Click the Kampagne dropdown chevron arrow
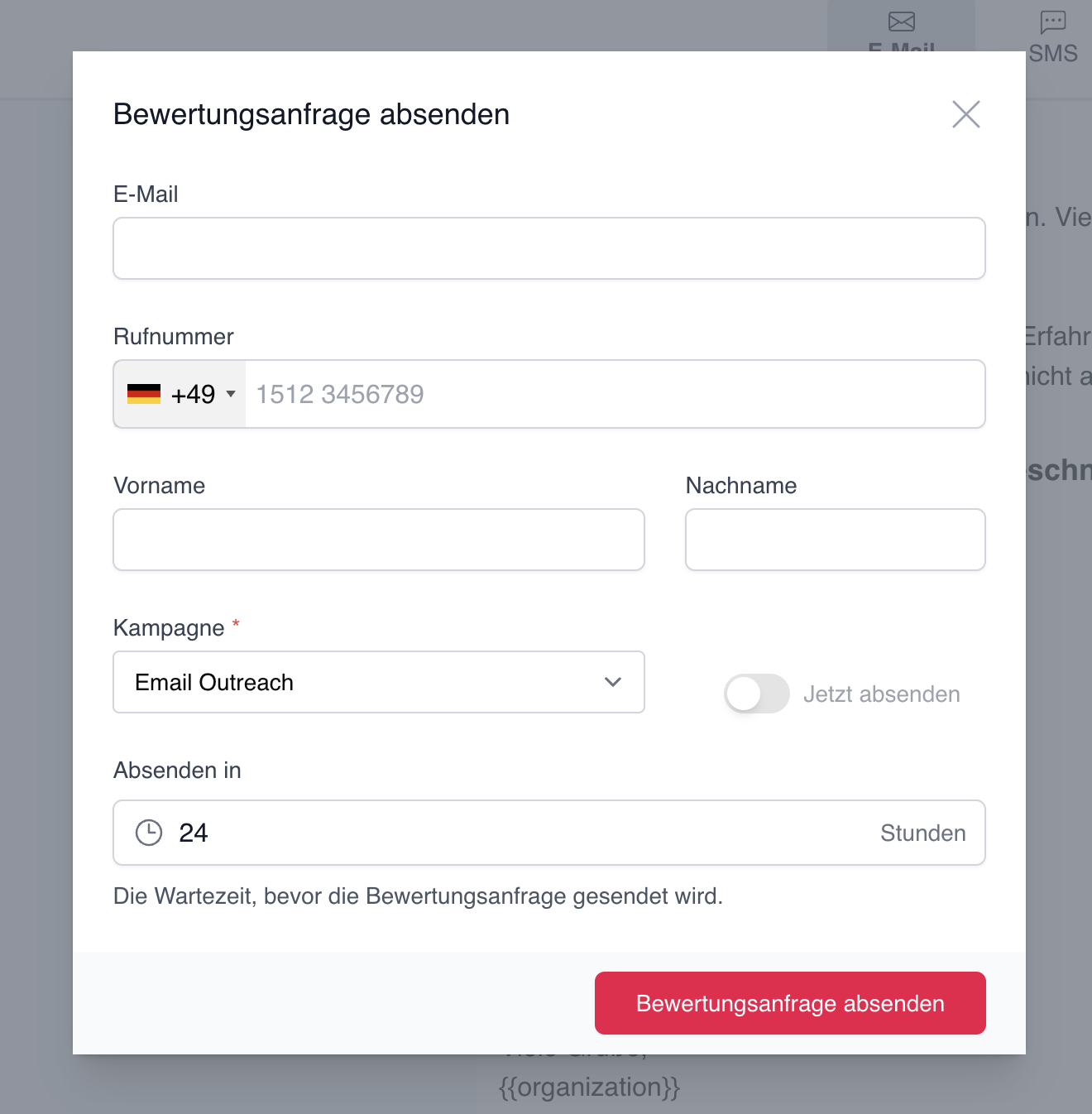 (x=613, y=682)
